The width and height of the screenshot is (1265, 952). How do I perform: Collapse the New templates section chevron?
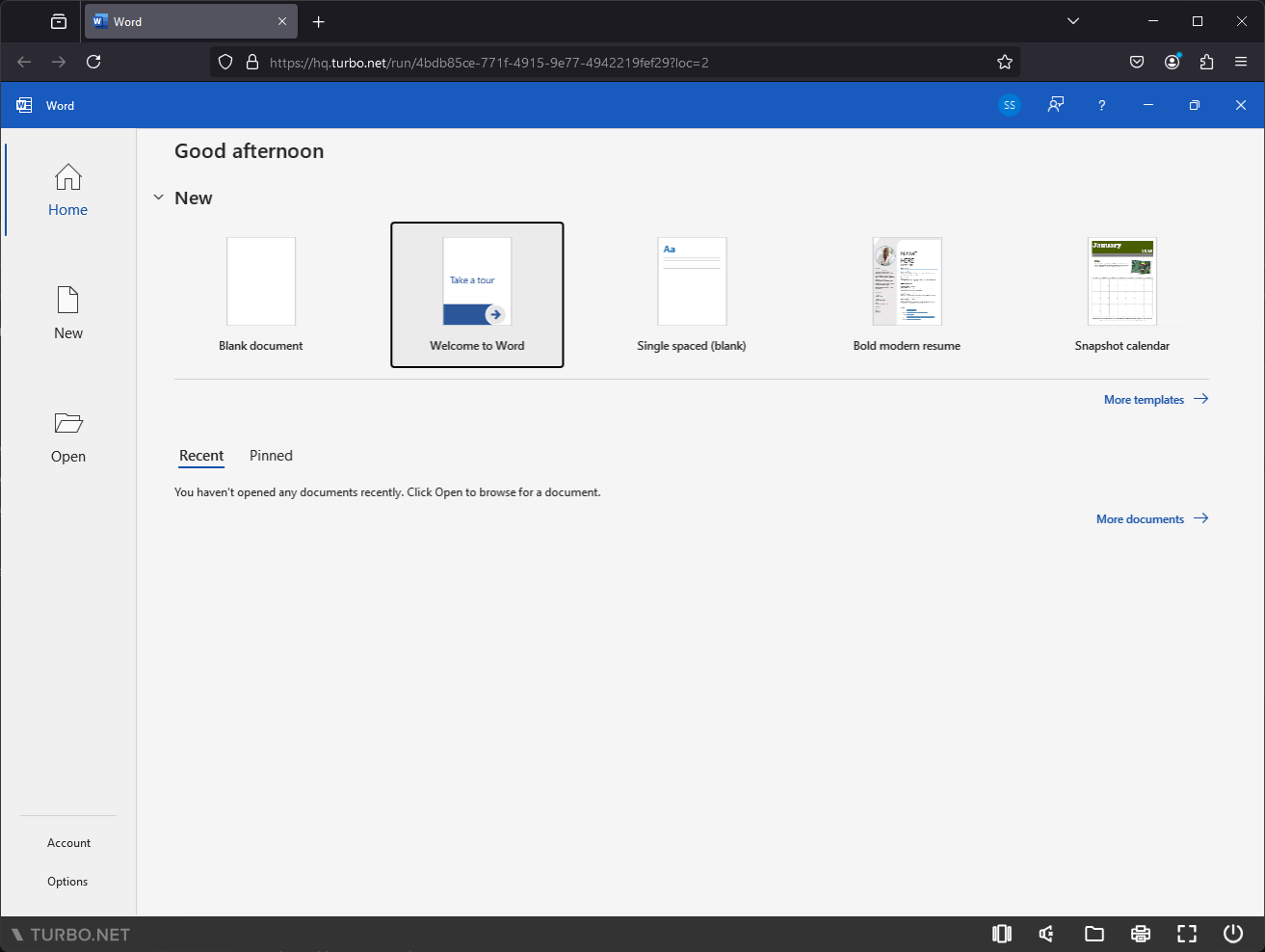click(159, 197)
